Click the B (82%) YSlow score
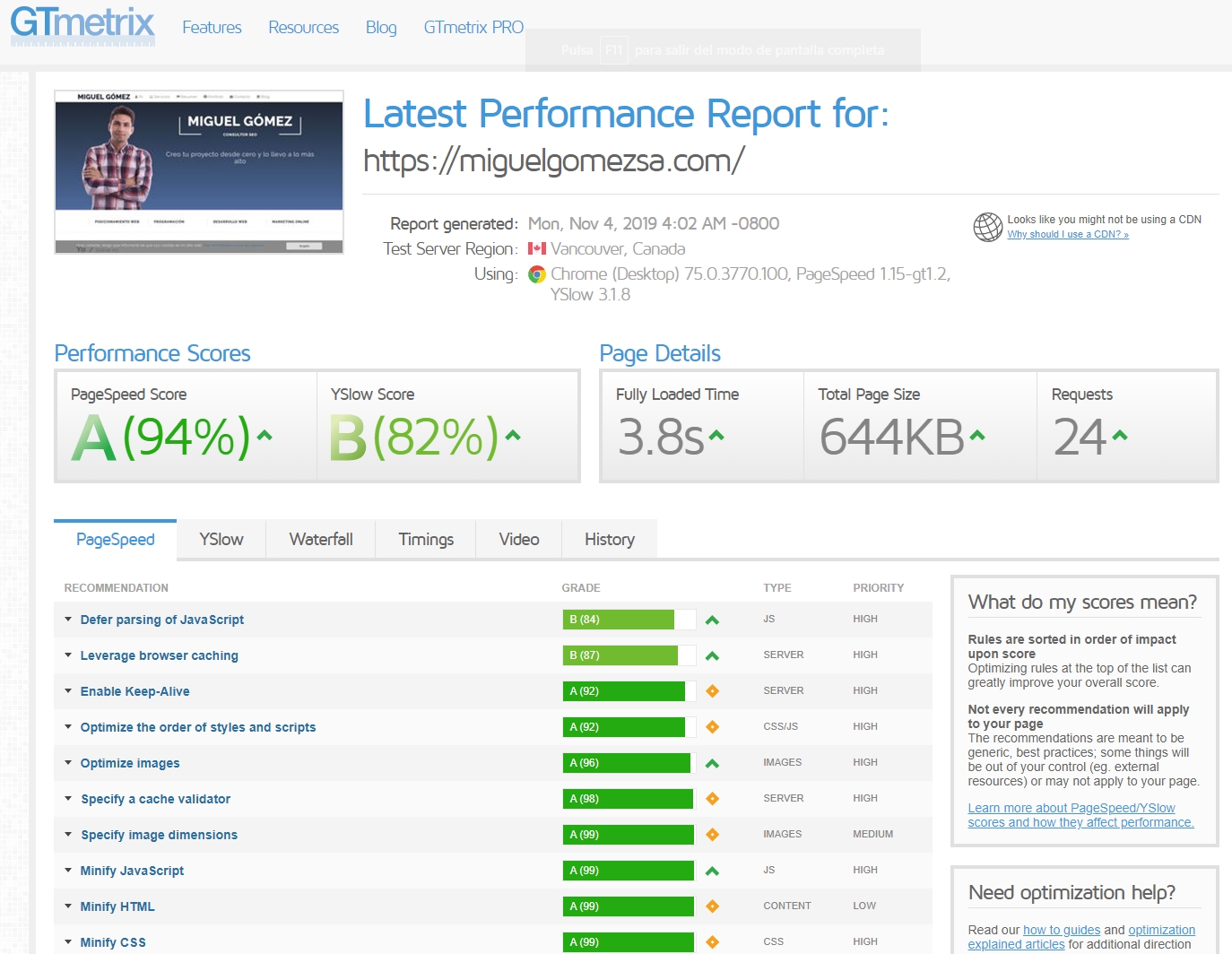The image size is (1232, 954). coord(413,438)
